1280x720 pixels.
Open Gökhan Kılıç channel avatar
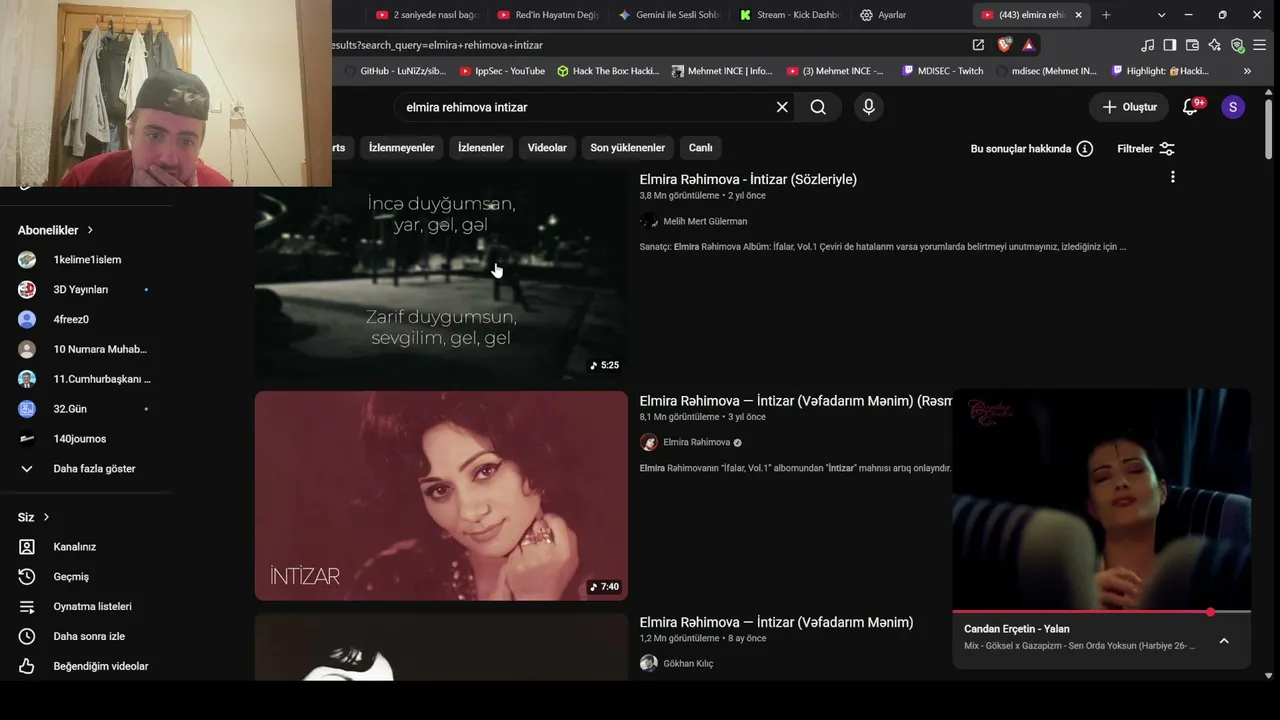pos(649,663)
